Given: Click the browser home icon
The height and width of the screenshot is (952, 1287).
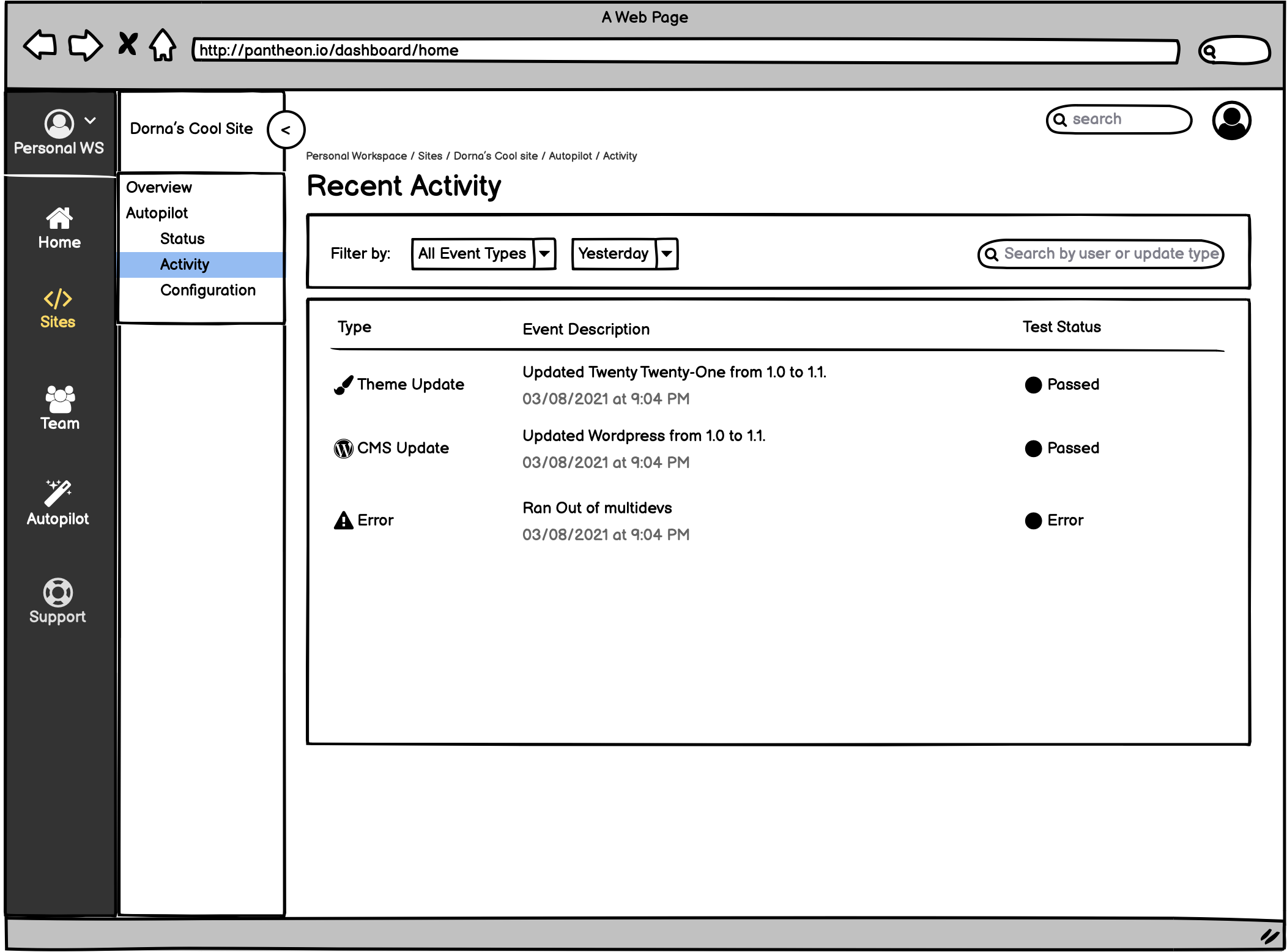Looking at the screenshot, I should click(x=163, y=45).
